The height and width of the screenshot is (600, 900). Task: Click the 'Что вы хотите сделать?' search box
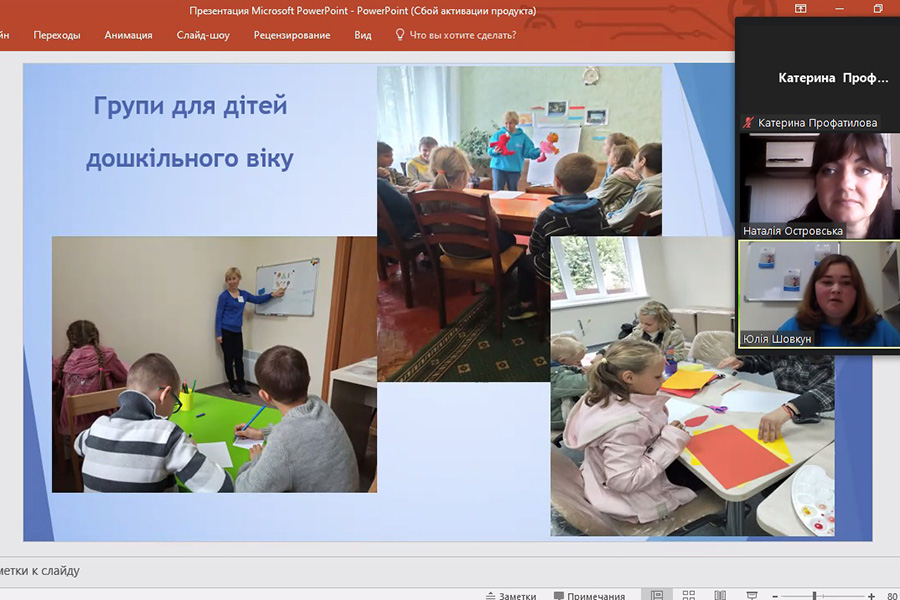point(463,35)
